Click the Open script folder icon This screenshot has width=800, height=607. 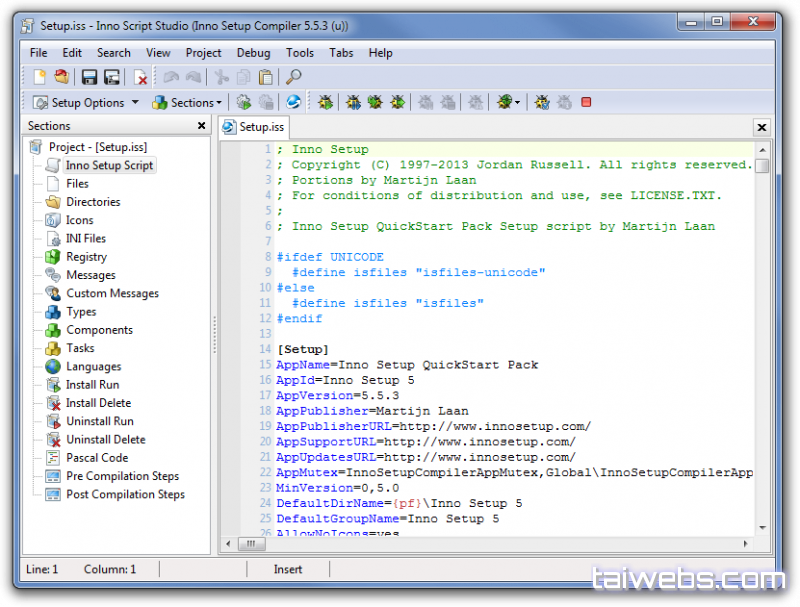(62, 77)
